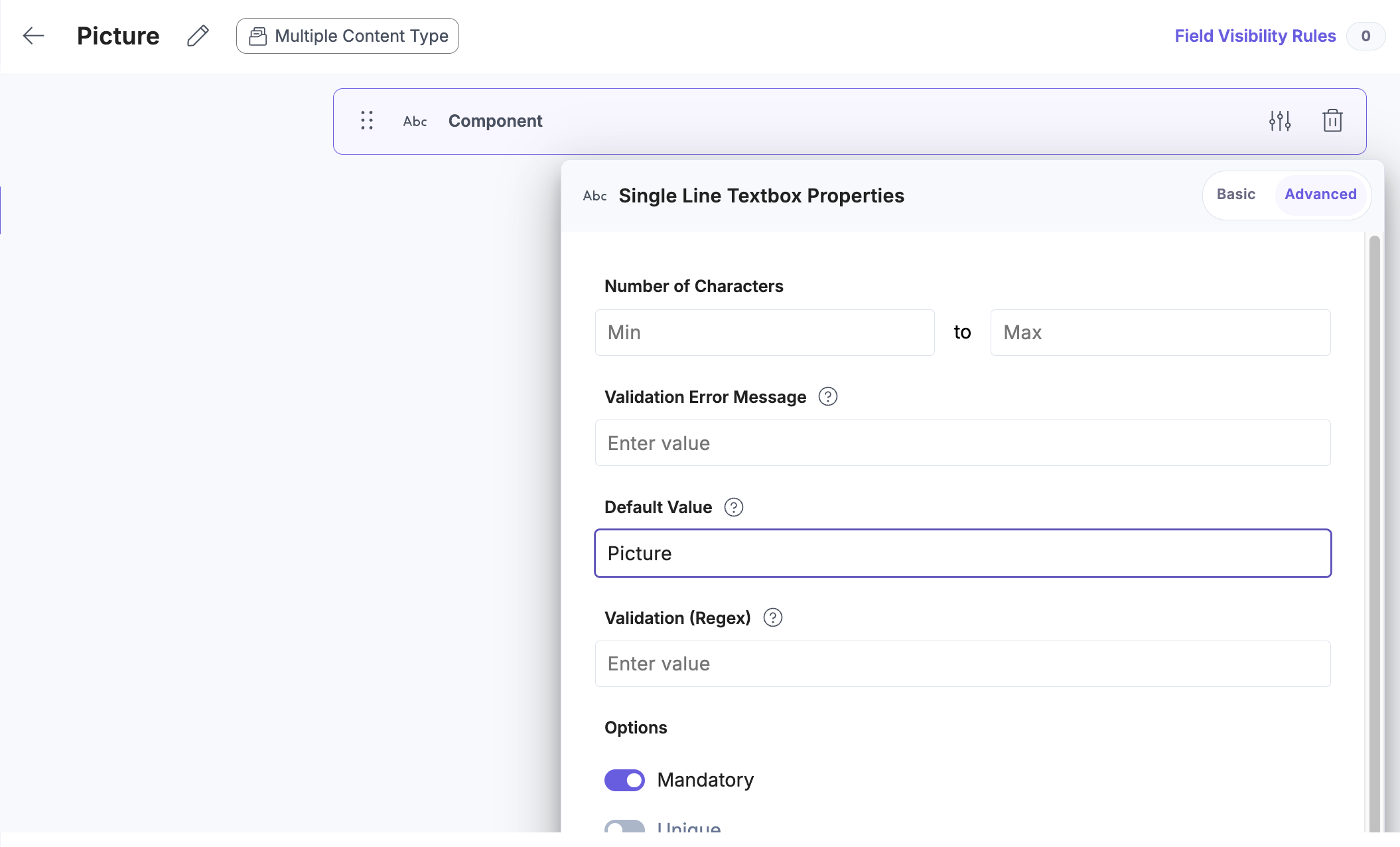This screenshot has height=847, width=1400.
Task: Turn off the Mandatory toggle
Action: [624, 780]
